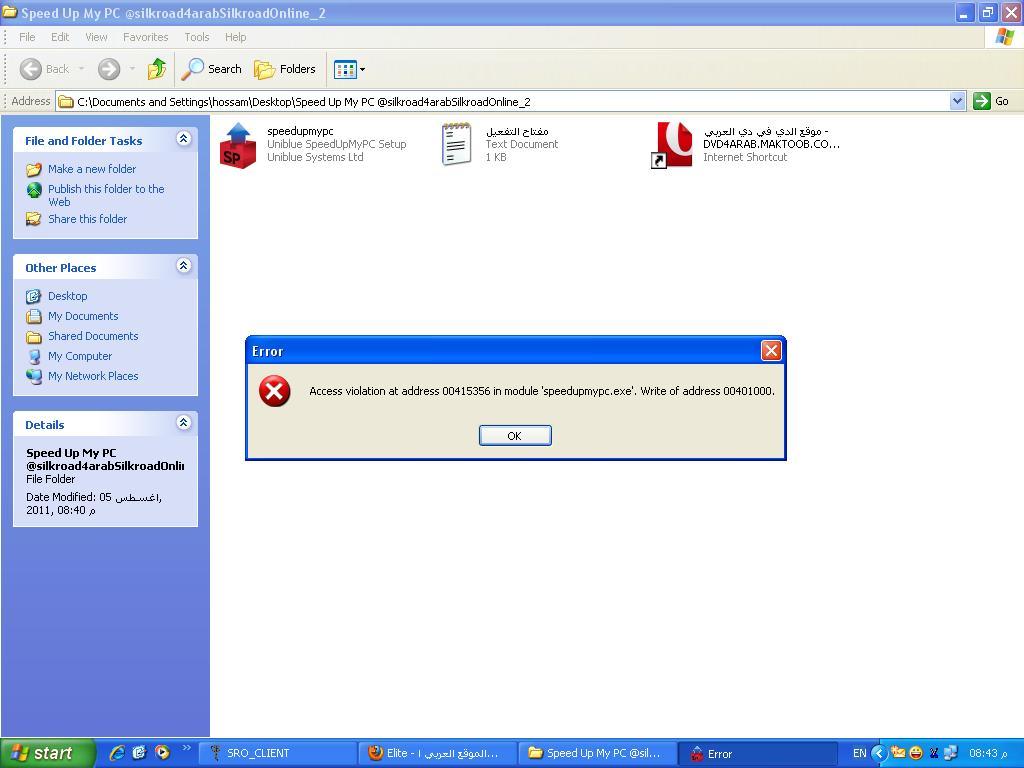Click the My Computer icon
This screenshot has width=1024, height=768.
[x=34, y=357]
